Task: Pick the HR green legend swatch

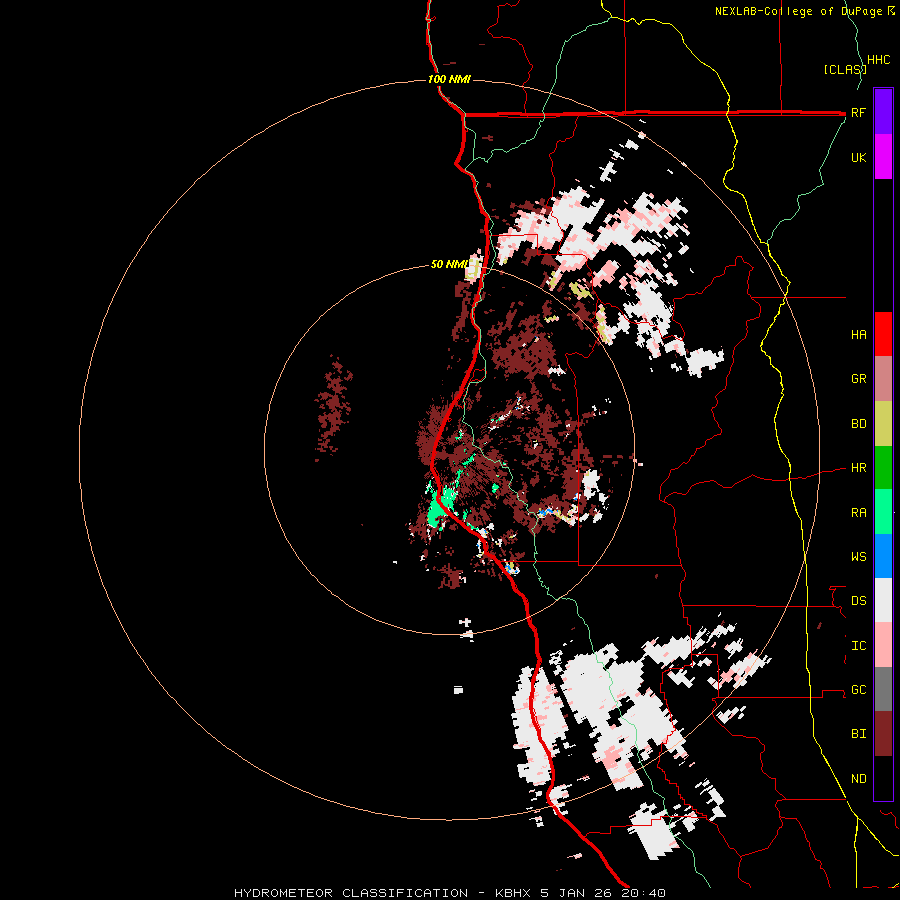Action: [883, 468]
